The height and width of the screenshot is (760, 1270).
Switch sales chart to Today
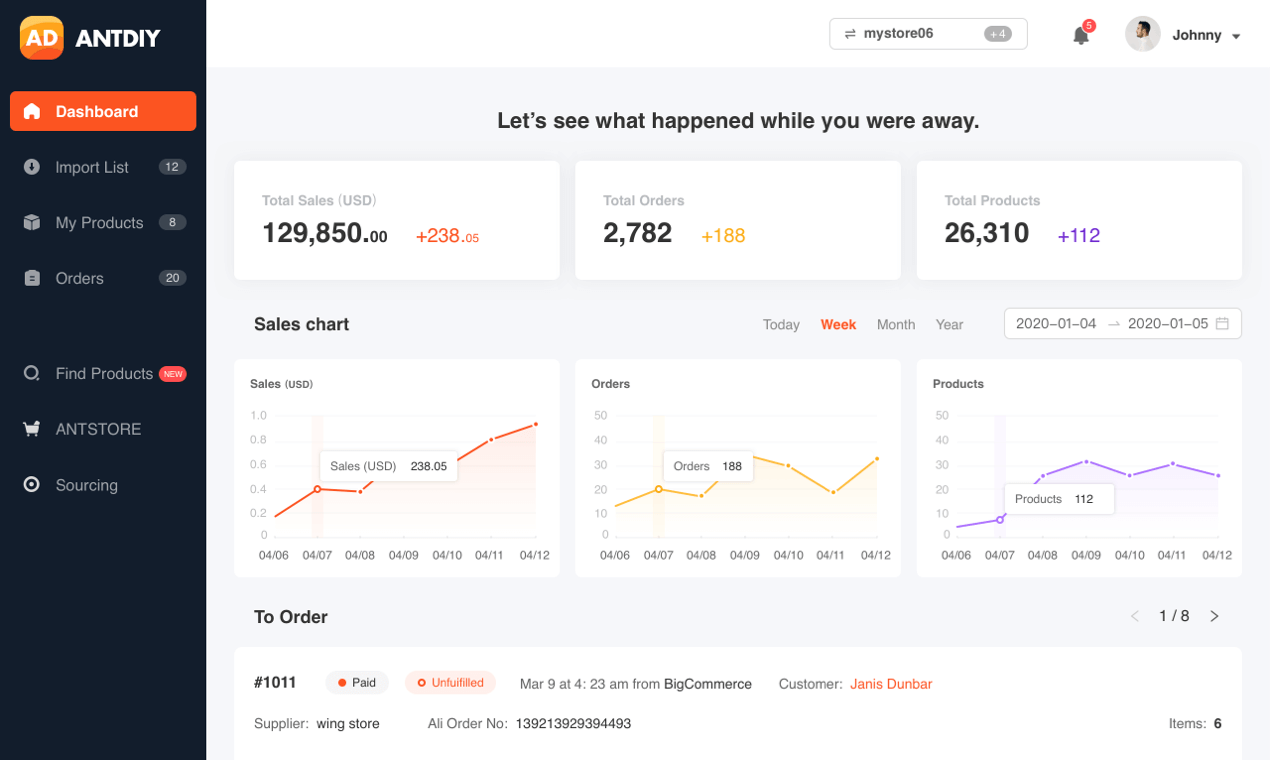pyautogui.click(x=781, y=324)
